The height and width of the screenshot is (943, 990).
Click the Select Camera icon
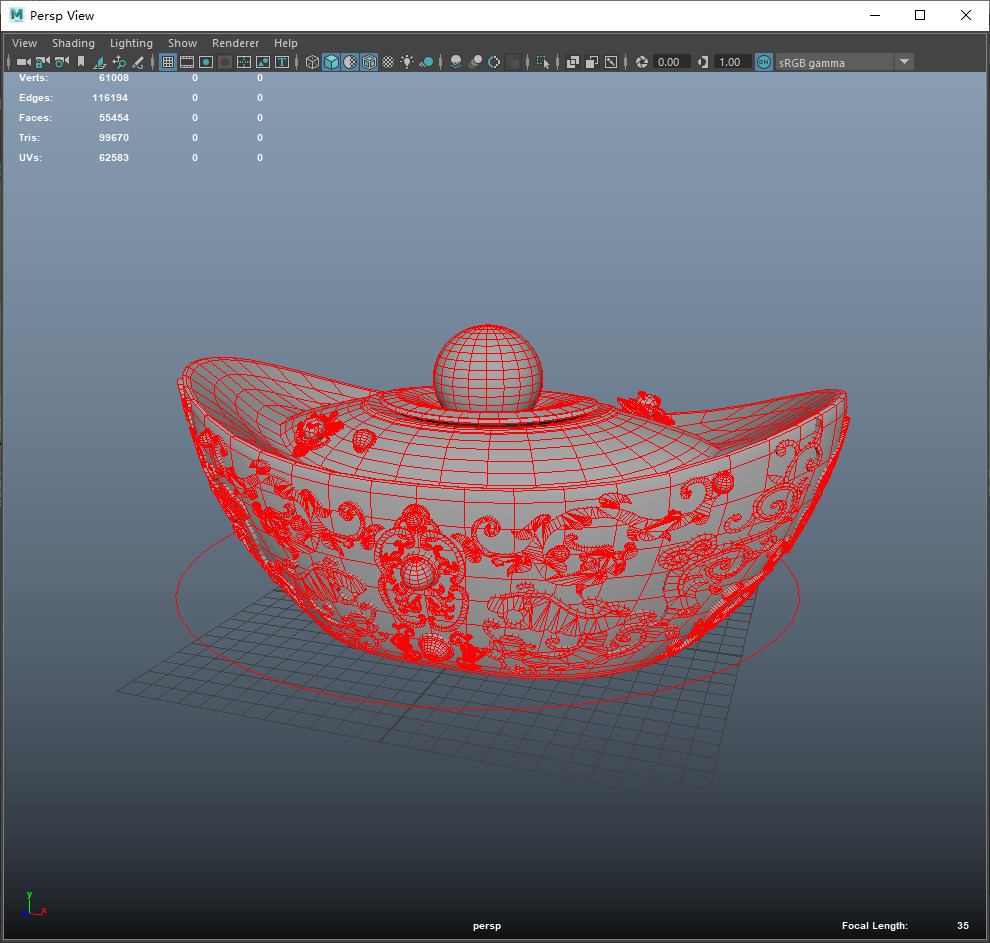(x=23, y=62)
